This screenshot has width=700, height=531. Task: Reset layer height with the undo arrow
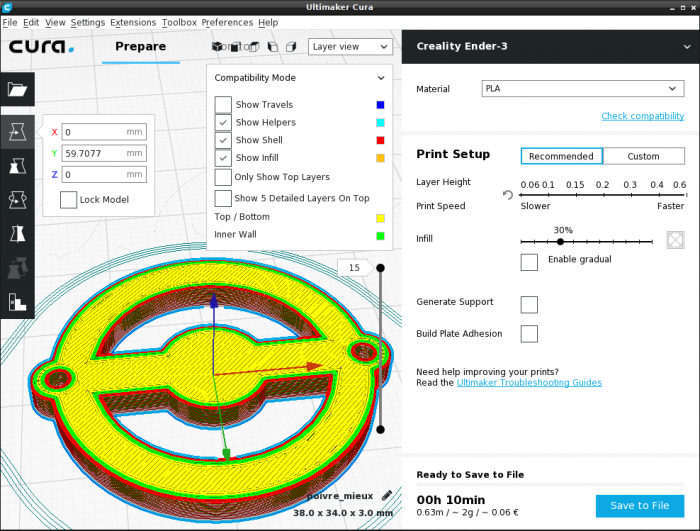click(x=508, y=196)
